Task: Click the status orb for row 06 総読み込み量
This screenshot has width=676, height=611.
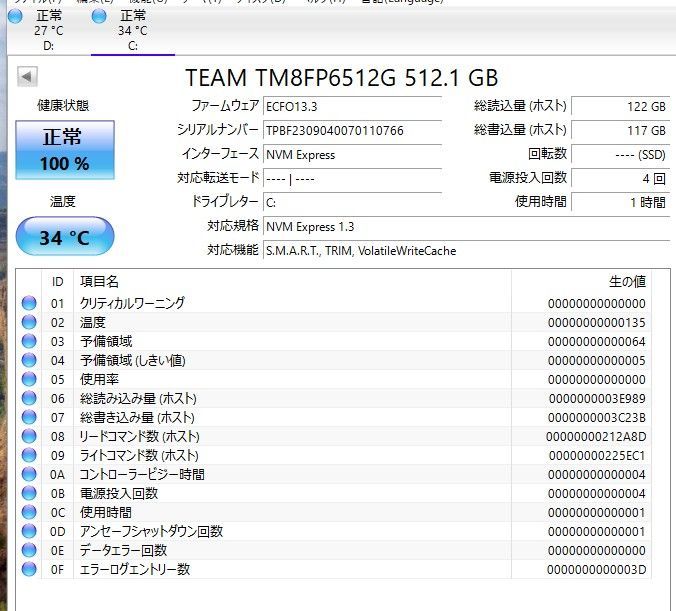Action: [x=29, y=398]
